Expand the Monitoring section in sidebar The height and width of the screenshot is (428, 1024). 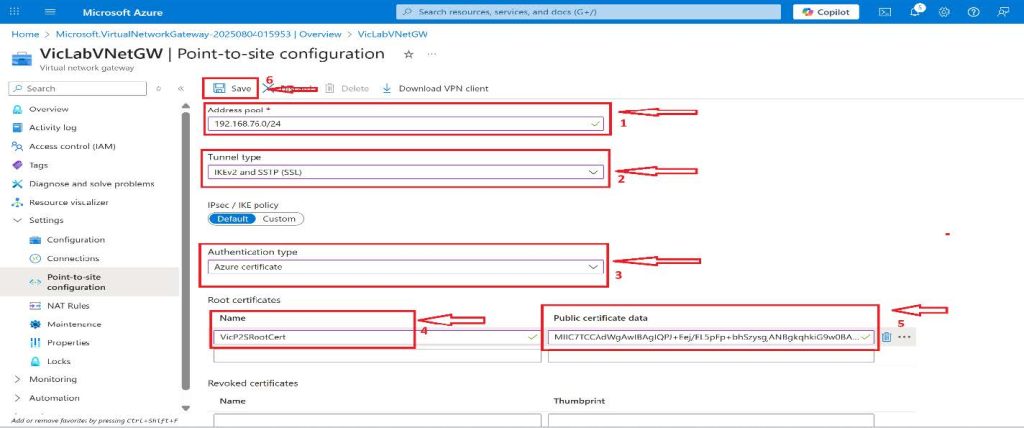click(x=18, y=379)
